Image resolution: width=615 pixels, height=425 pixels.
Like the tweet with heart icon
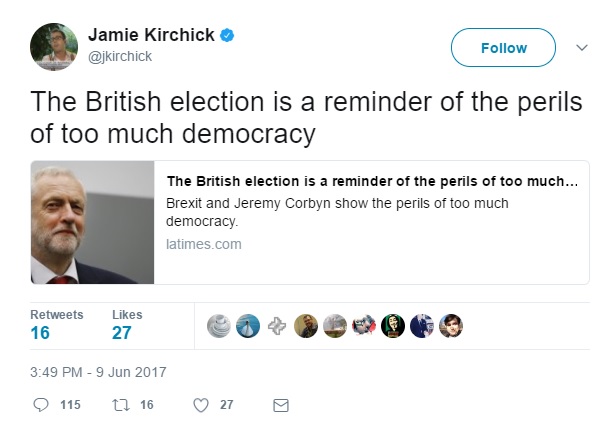tap(201, 405)
